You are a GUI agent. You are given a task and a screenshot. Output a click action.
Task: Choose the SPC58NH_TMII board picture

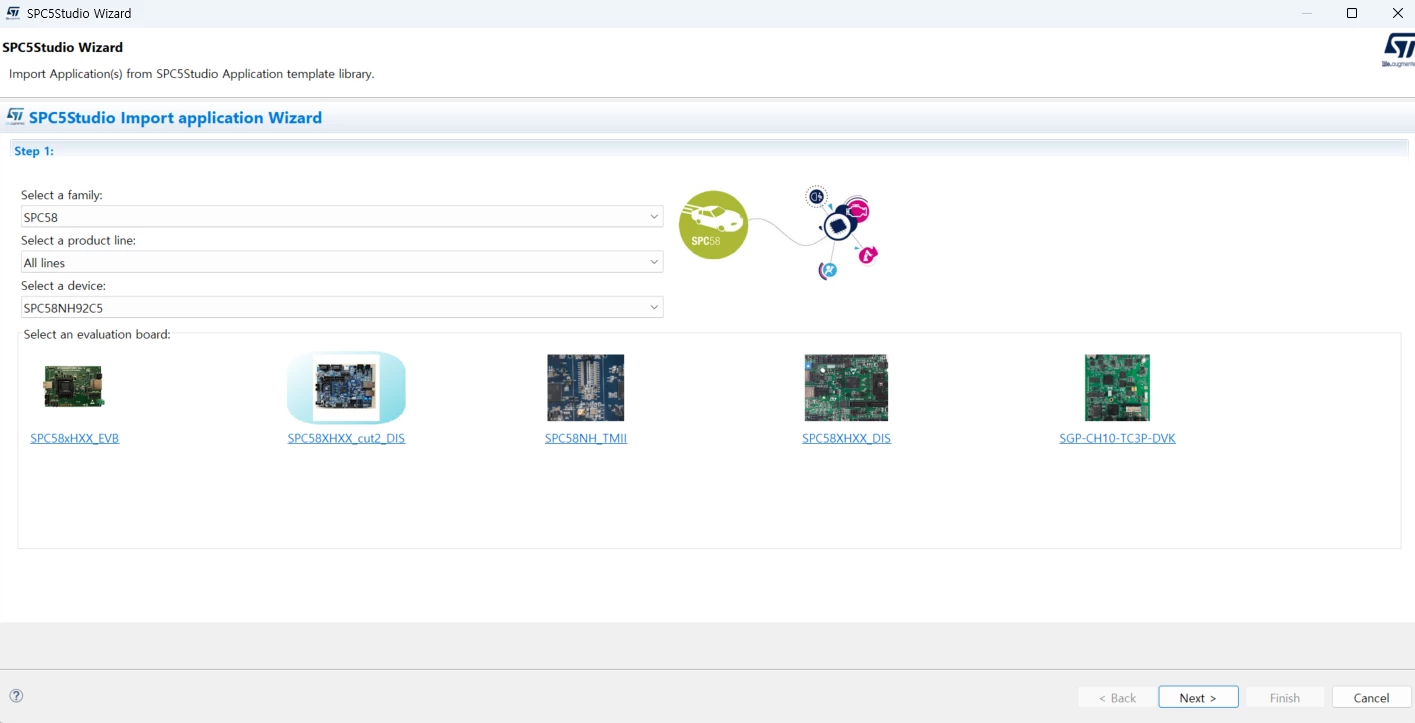pos(586,387)
